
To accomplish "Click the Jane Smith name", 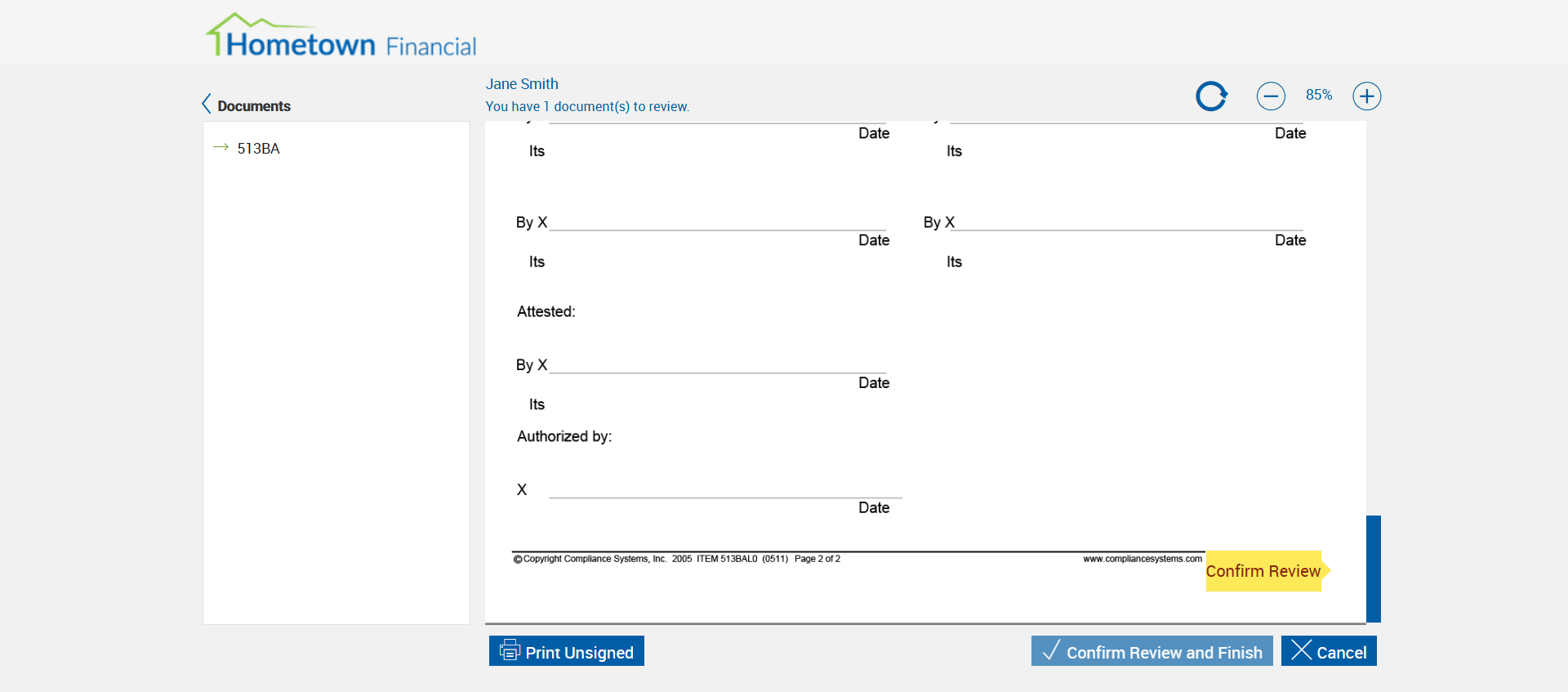I will (522, 84).
